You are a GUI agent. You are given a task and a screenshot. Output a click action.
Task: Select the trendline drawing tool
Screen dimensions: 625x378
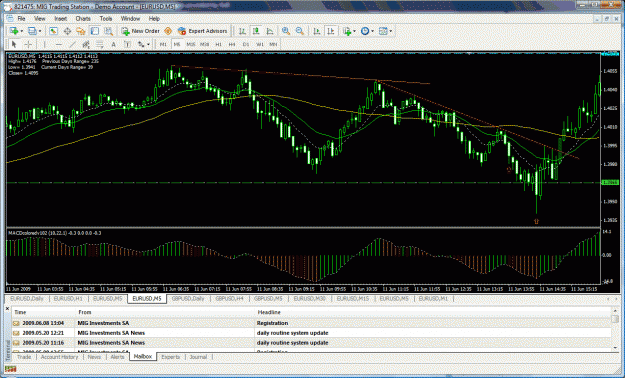(x=72, y=44)
